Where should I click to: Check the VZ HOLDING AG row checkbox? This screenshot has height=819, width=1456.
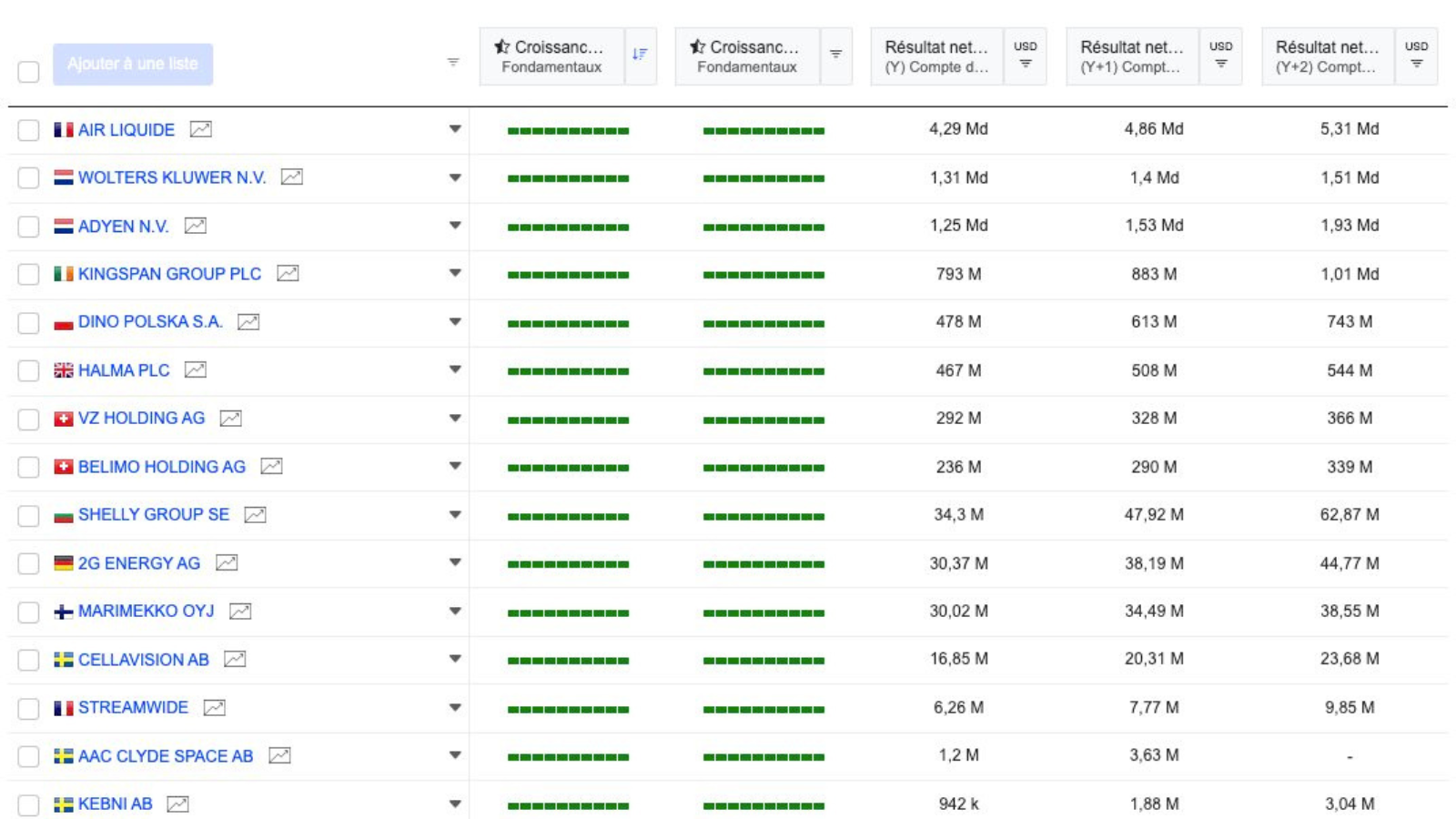click(x=28, y=420)
